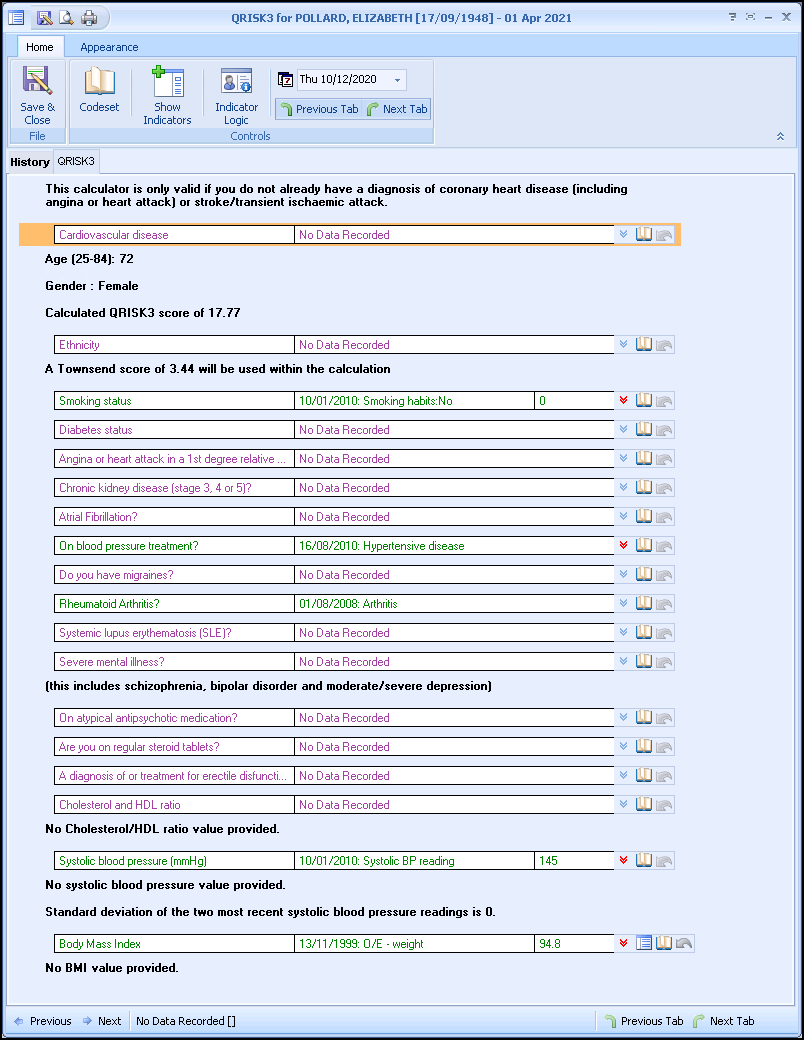Open the date picker dropdown showing 10/12/2020
The height and width of the screenshot is (1040, 804).
point(398,80)
